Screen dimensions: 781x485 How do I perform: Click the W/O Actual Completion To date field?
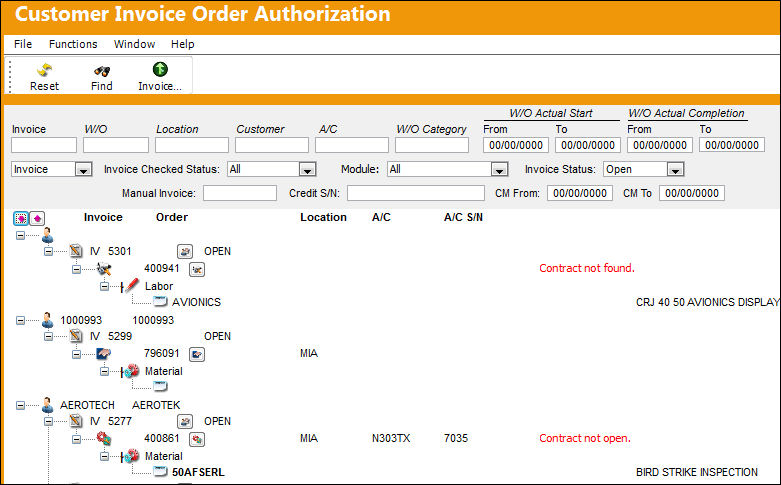click(x=732, y=145)
